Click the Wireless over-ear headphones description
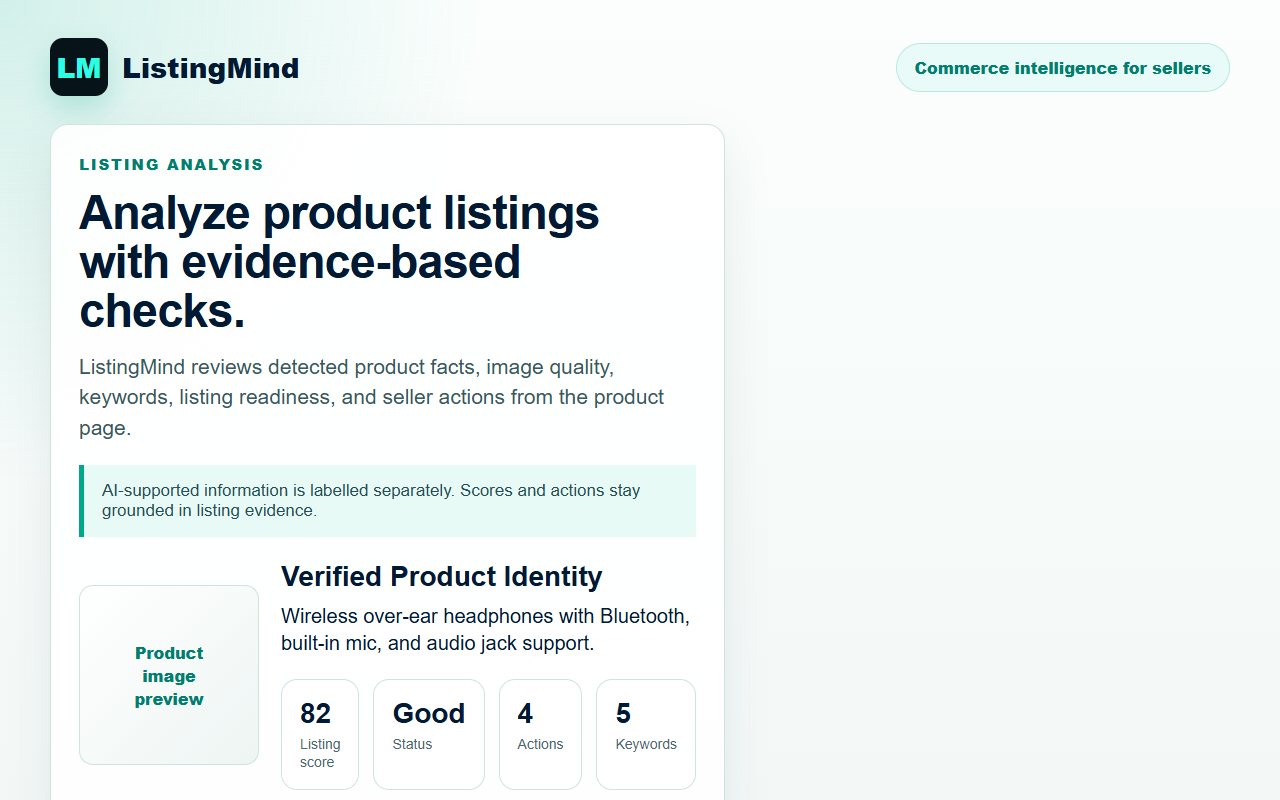This screenshot has height=800, width=1280. tap(486, 629)
